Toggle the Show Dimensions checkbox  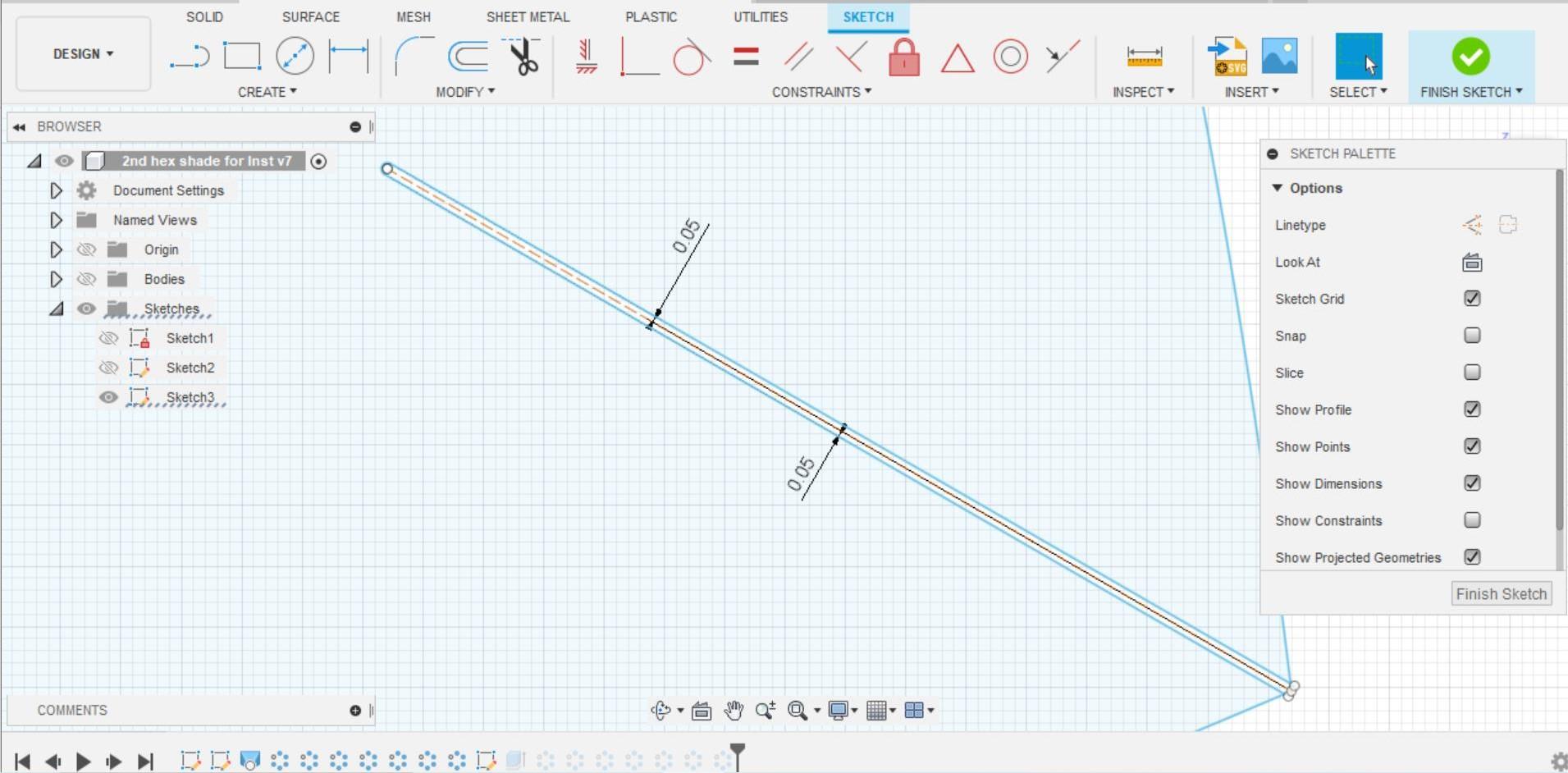click(1472, 483)
